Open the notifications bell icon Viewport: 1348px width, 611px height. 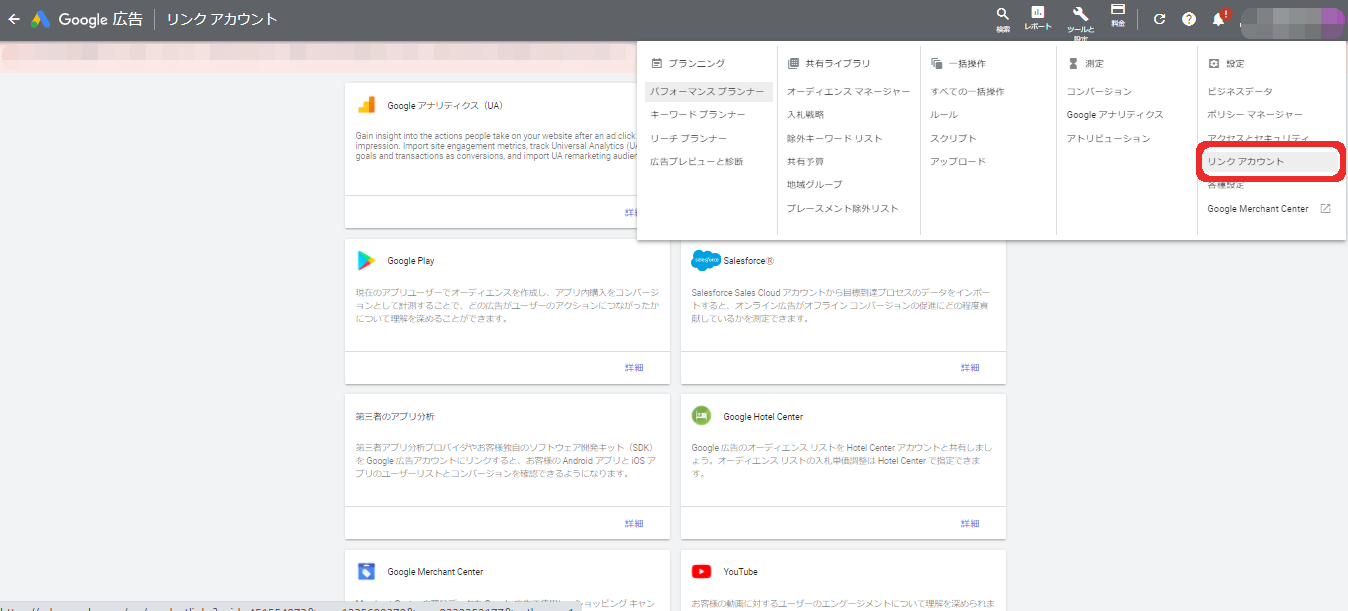tap(1219, 18)
